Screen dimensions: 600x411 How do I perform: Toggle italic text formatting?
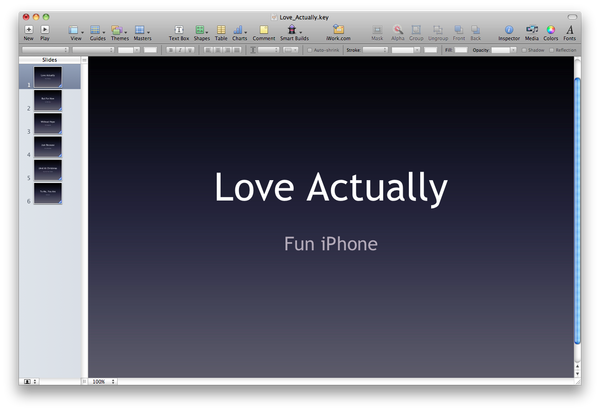(x=180, y=50)
